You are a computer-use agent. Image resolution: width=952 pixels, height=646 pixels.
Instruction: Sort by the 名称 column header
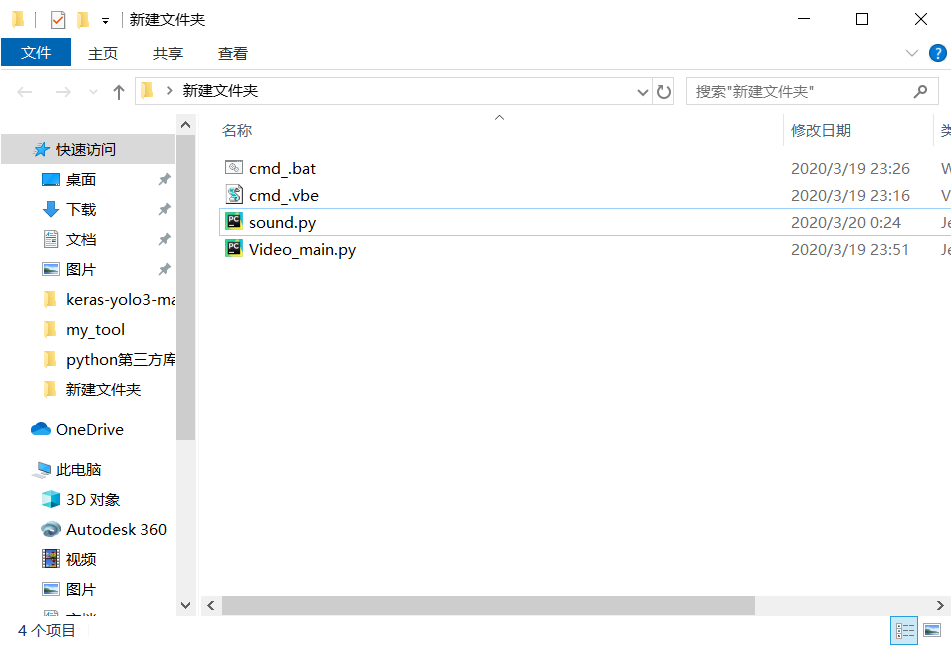click(x=237, y=131)
